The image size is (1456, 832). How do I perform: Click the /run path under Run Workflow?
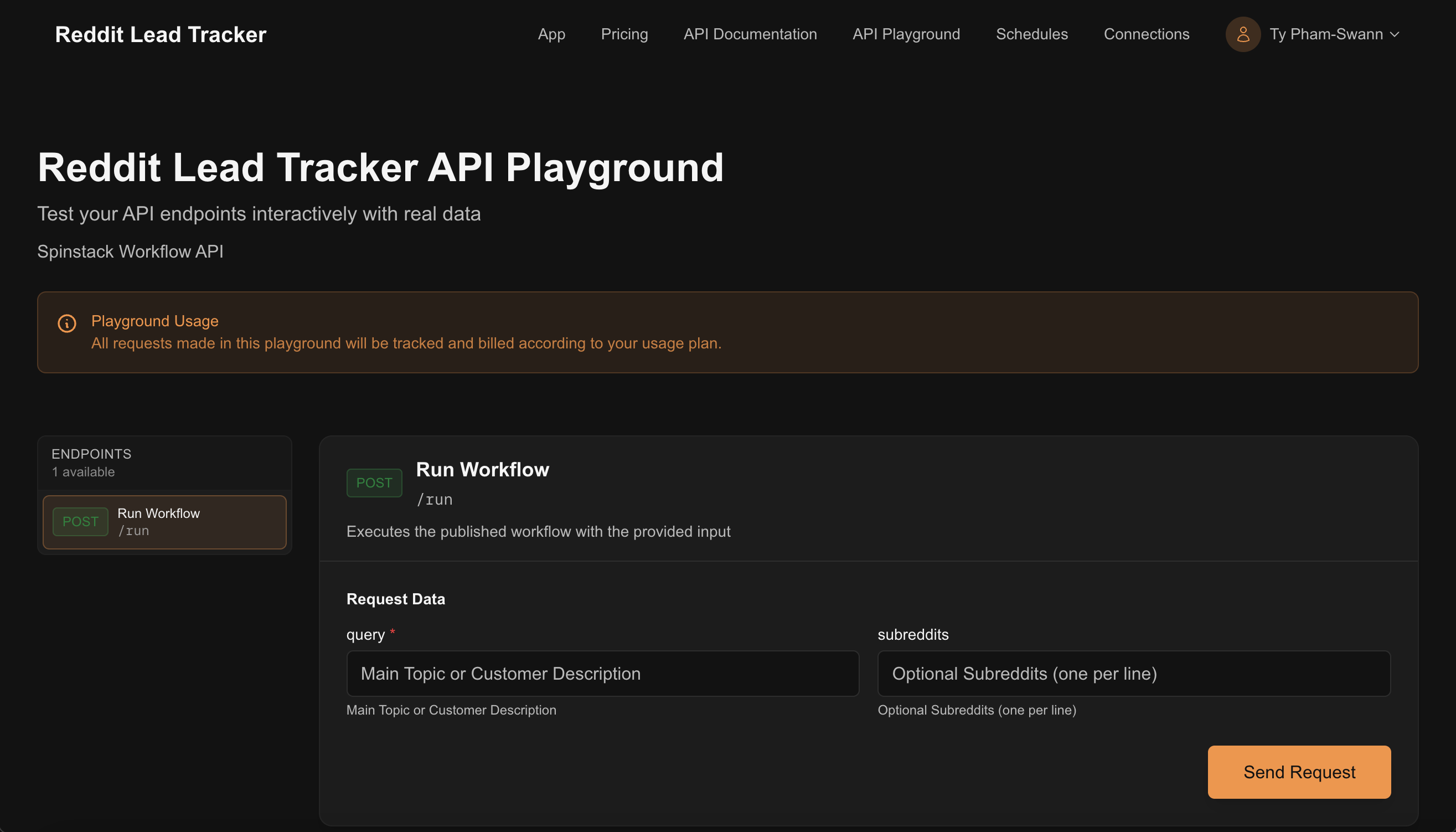point(434,499)
